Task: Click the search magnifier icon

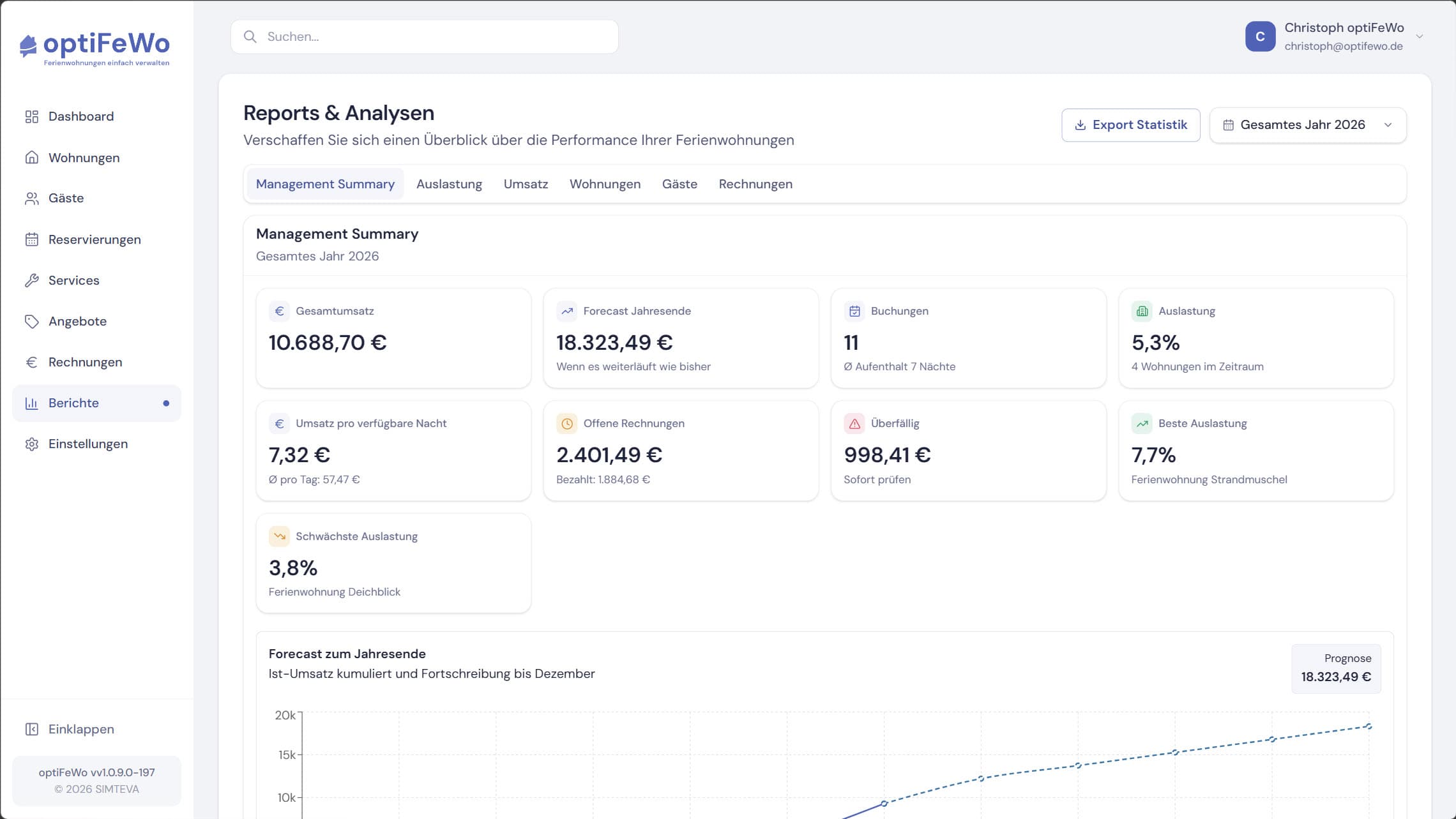Action: (250, 36)
